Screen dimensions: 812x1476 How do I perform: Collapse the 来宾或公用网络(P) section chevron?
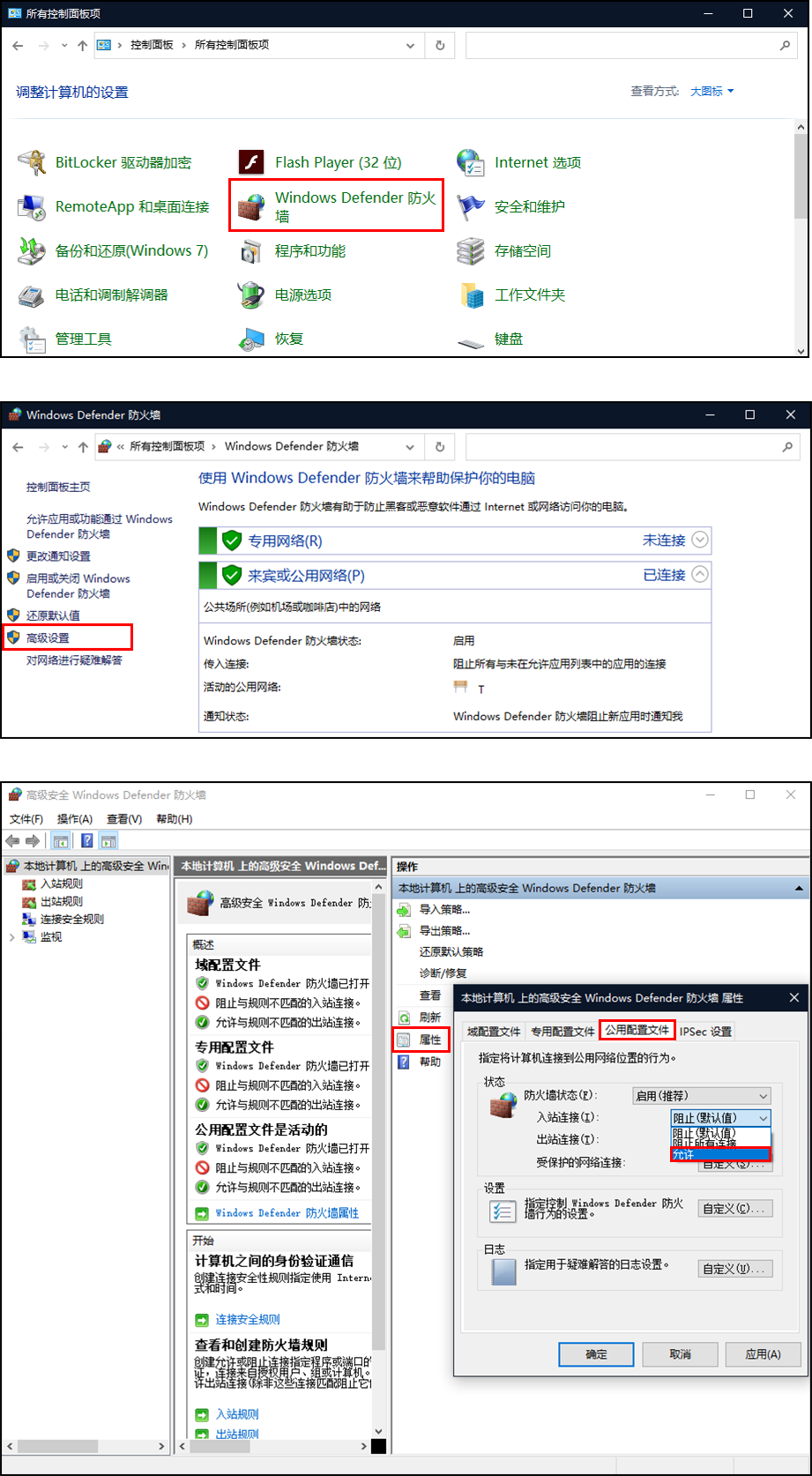700,575
